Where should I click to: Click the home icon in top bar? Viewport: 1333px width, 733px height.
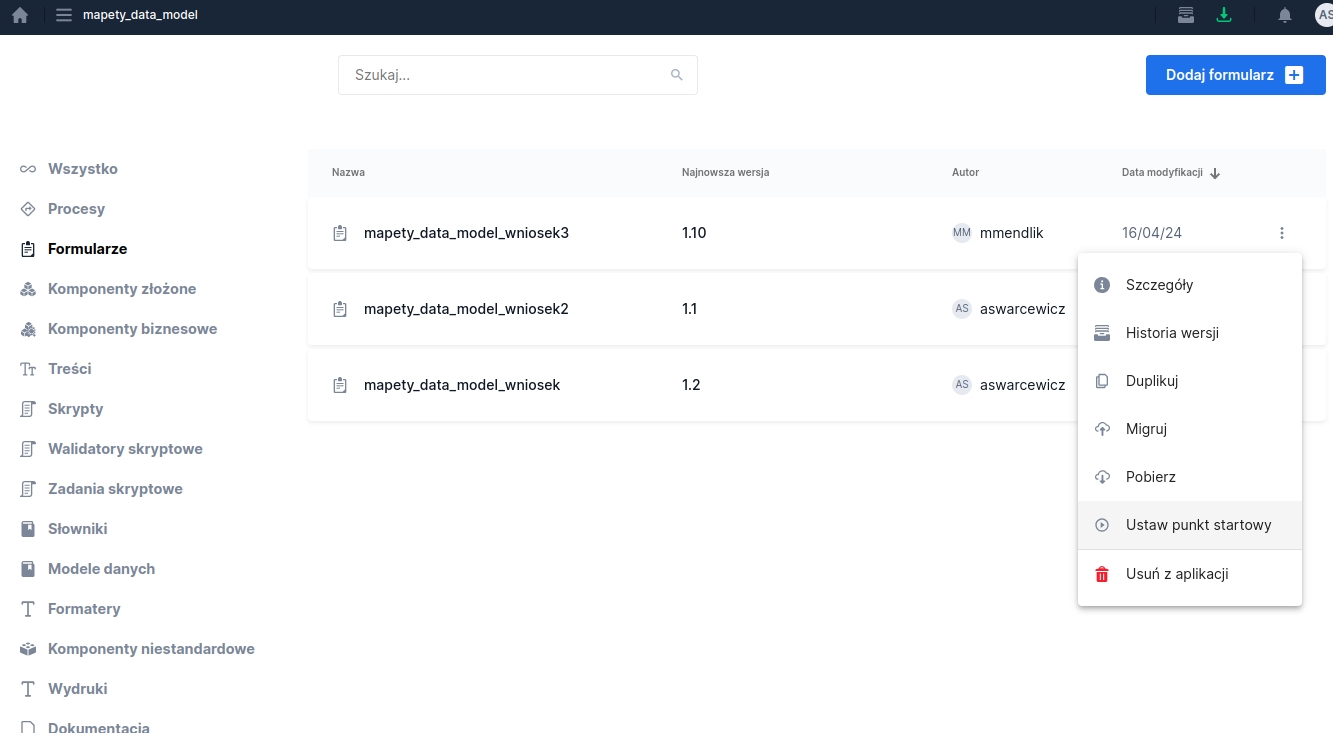(x=20, y=15)
